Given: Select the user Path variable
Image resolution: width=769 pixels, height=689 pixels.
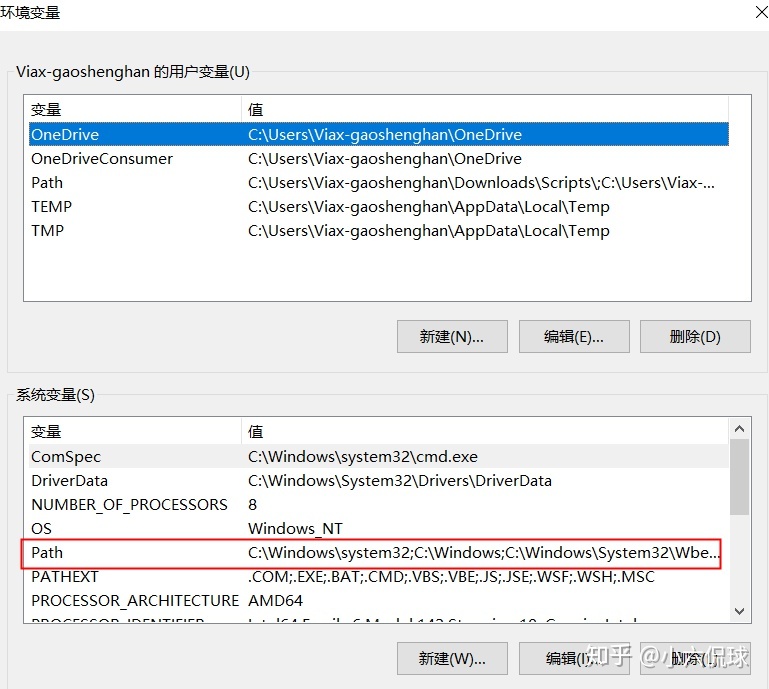Looking at the screenshot, I should tap(379, 182).
